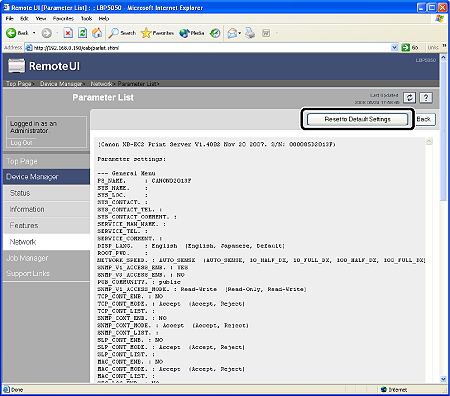Click the IE Back arrow icon

coord(11,33)
